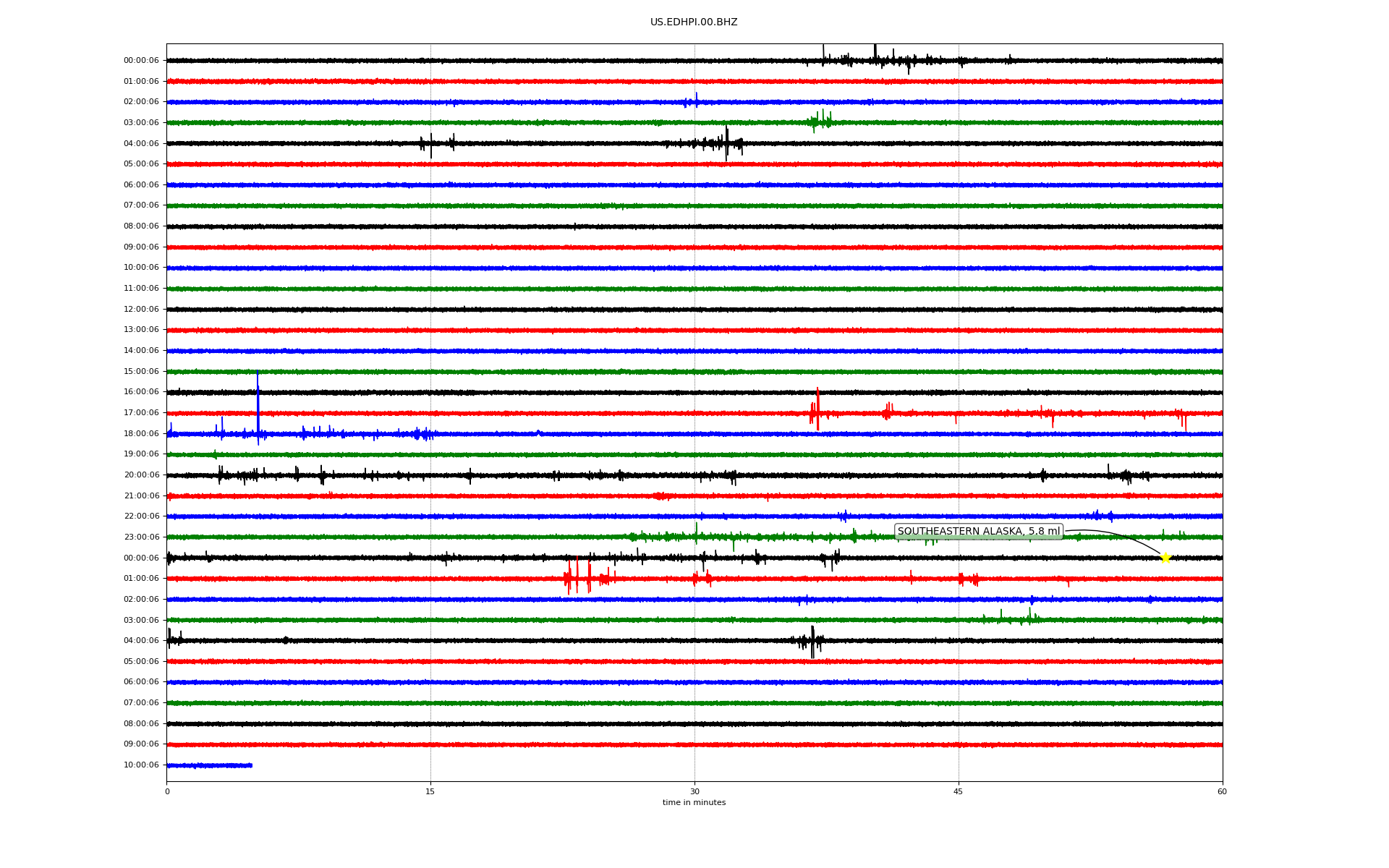The image size is (1389, 868).
Task: Click the 04:00:06 label near the top
Action: pos(141,144)
